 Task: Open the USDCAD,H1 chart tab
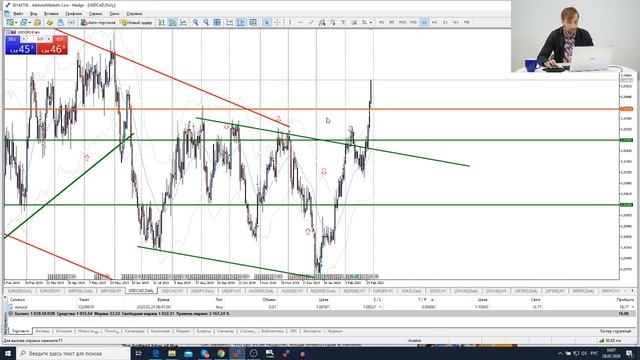171,291
